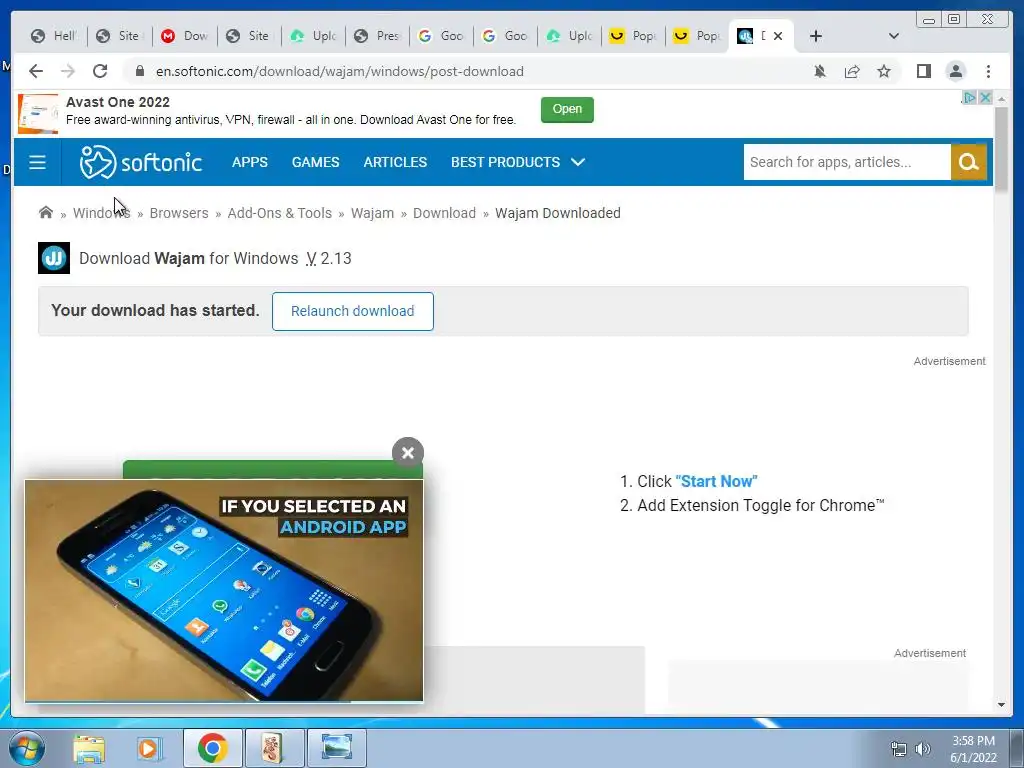Open the GAMES menu item
This screenshot has height=768, width=1024.
[x=315, y=162]
